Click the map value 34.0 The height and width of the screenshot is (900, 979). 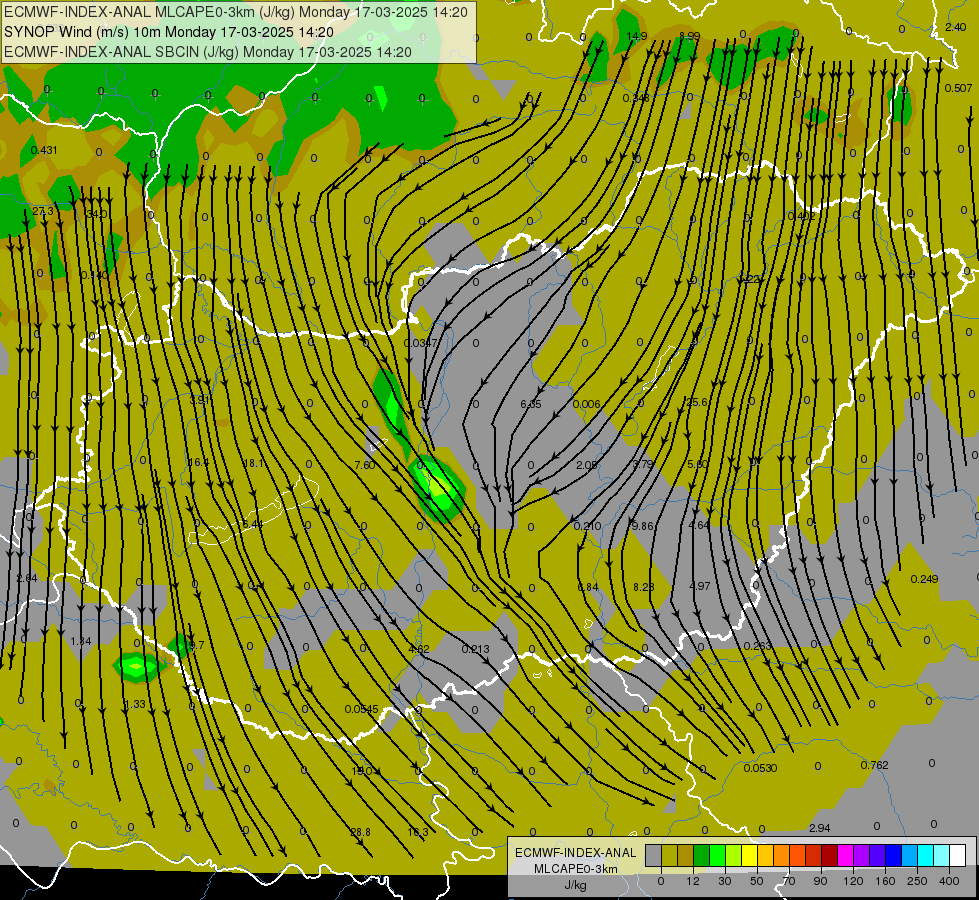point(97,214)
